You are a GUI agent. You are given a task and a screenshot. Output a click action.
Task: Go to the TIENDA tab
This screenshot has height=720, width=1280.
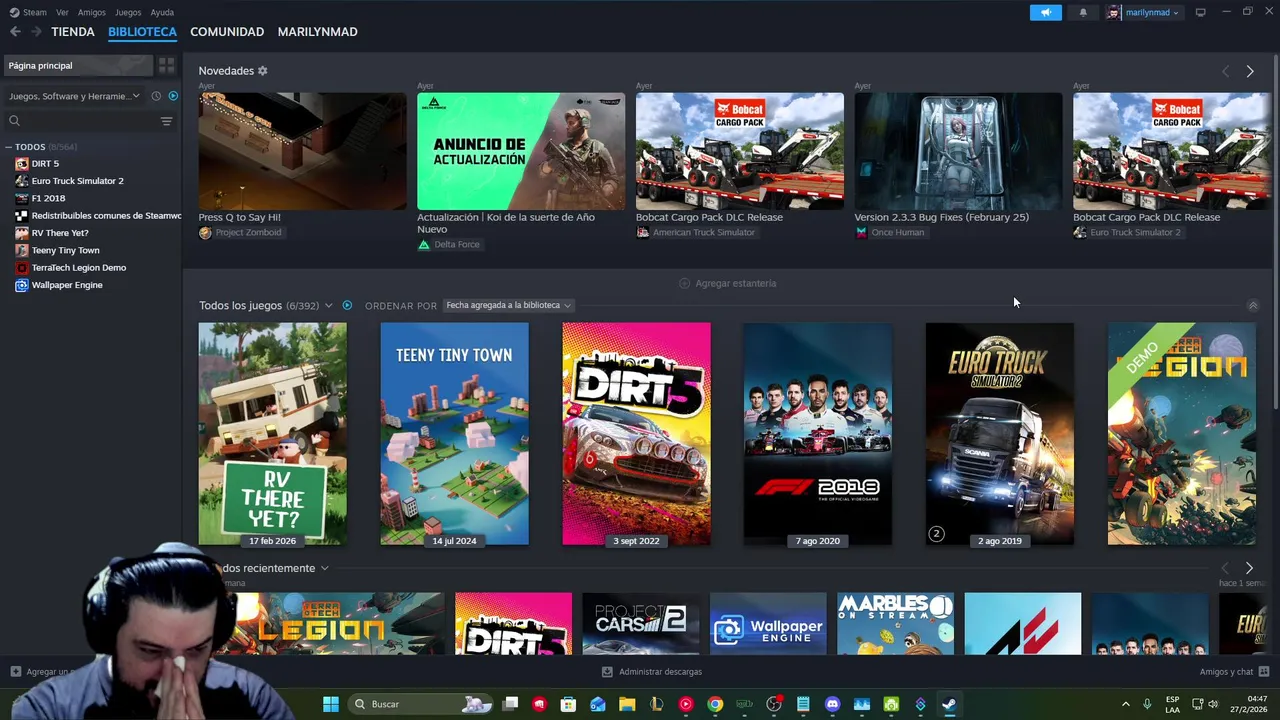point(73,32)
